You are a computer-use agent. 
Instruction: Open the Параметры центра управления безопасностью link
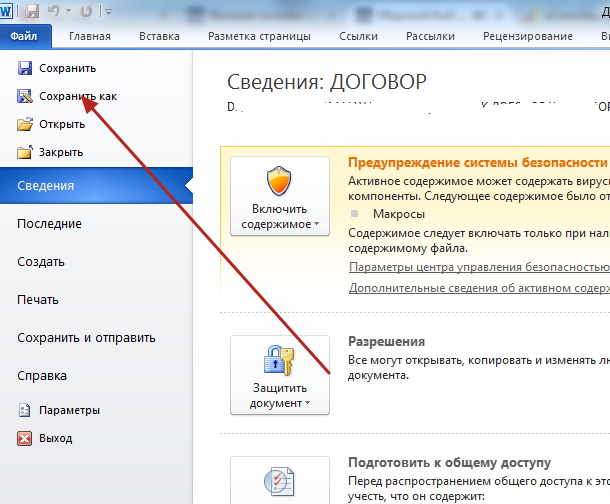point(478,267)
